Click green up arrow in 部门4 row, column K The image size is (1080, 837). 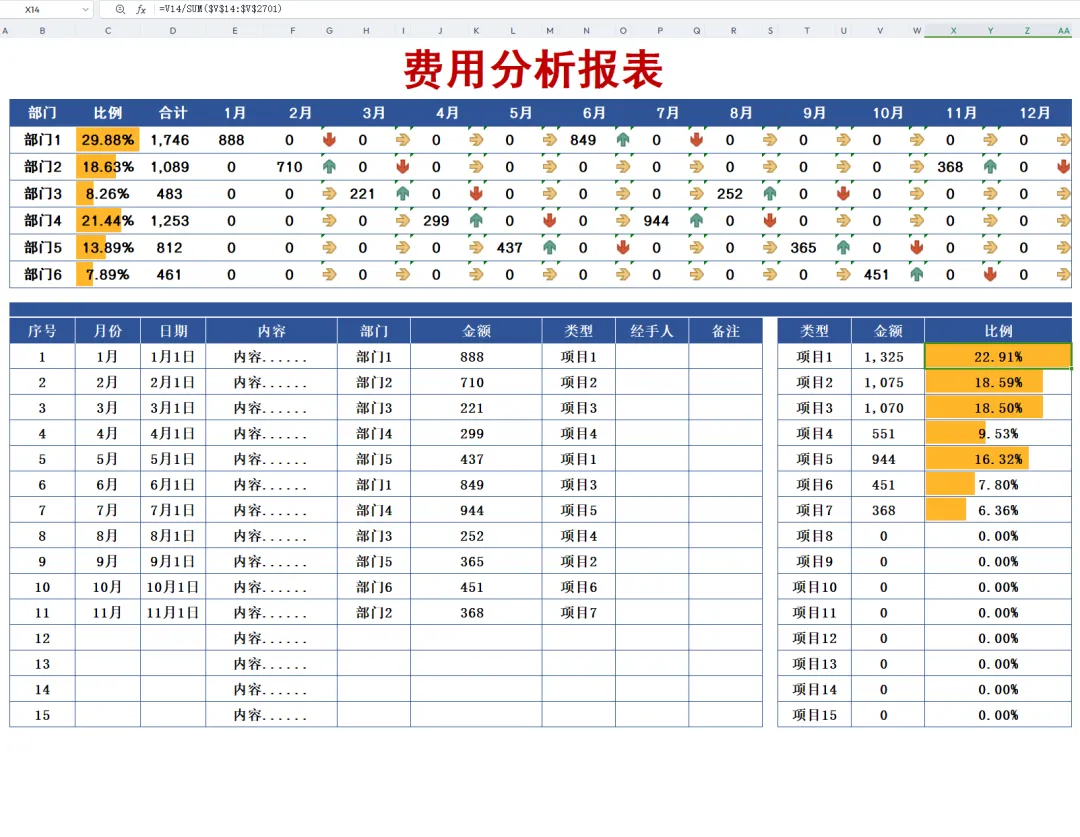coord(476,220)
